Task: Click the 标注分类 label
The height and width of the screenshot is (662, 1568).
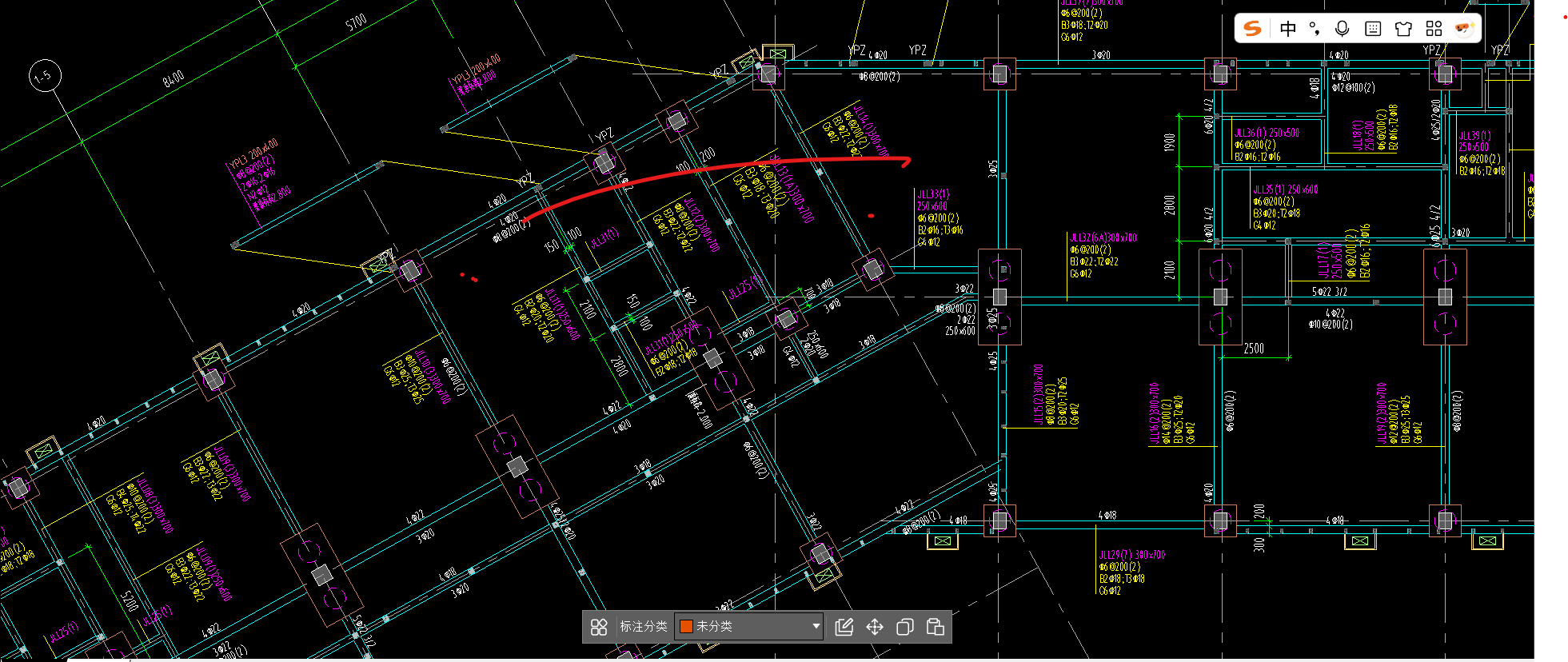Action: click(643, 626)
